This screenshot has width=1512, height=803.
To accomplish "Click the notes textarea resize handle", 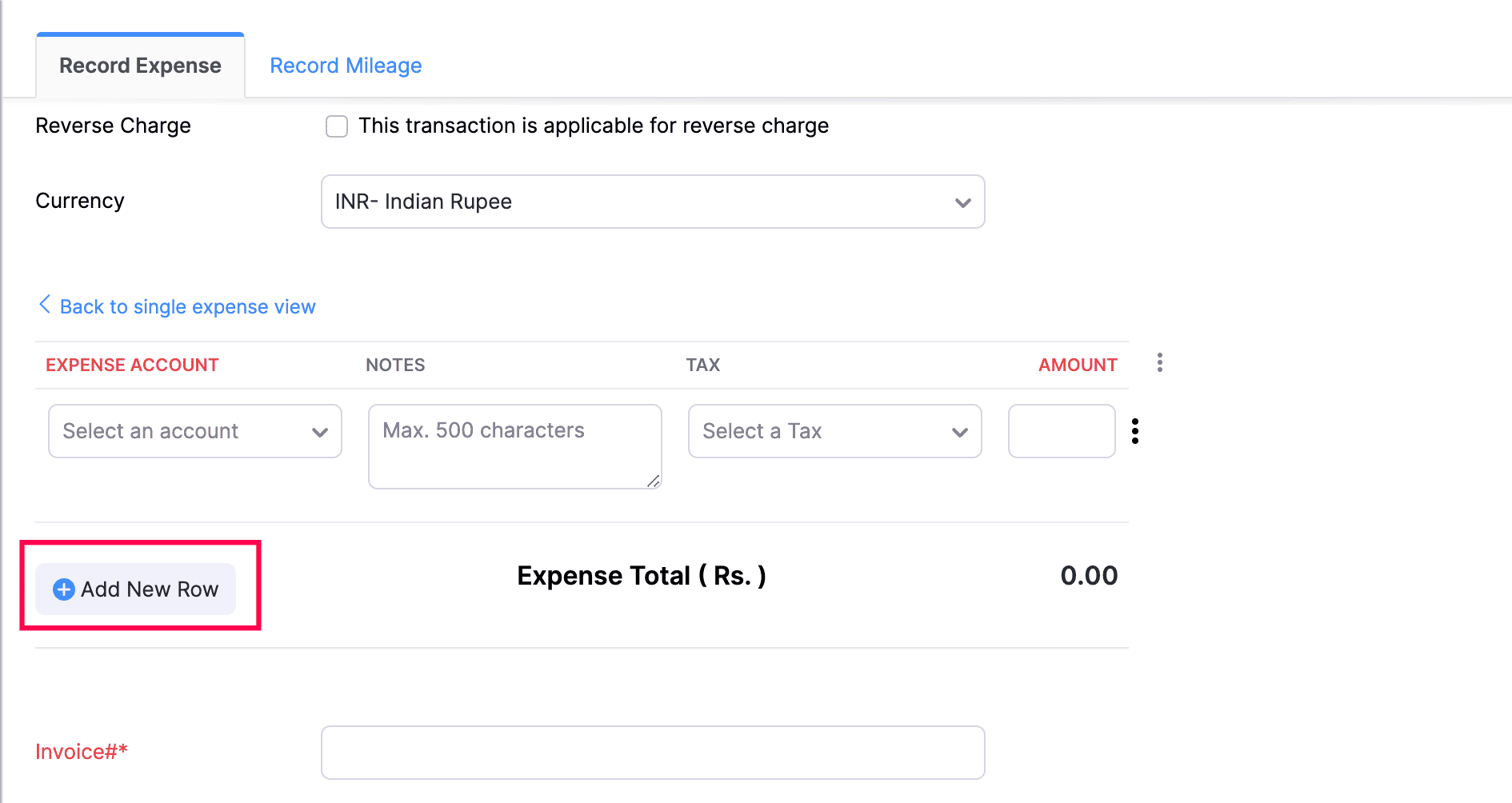I will click(x=654, y=481).
